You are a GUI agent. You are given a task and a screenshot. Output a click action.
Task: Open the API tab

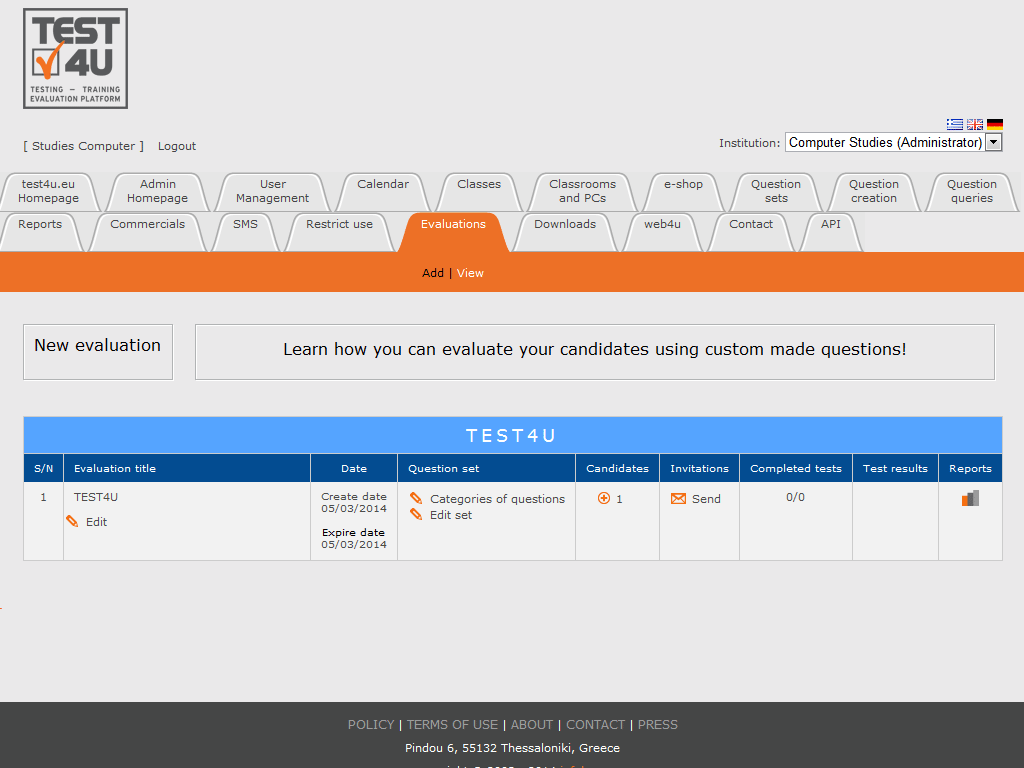click(x=831, y=232)
